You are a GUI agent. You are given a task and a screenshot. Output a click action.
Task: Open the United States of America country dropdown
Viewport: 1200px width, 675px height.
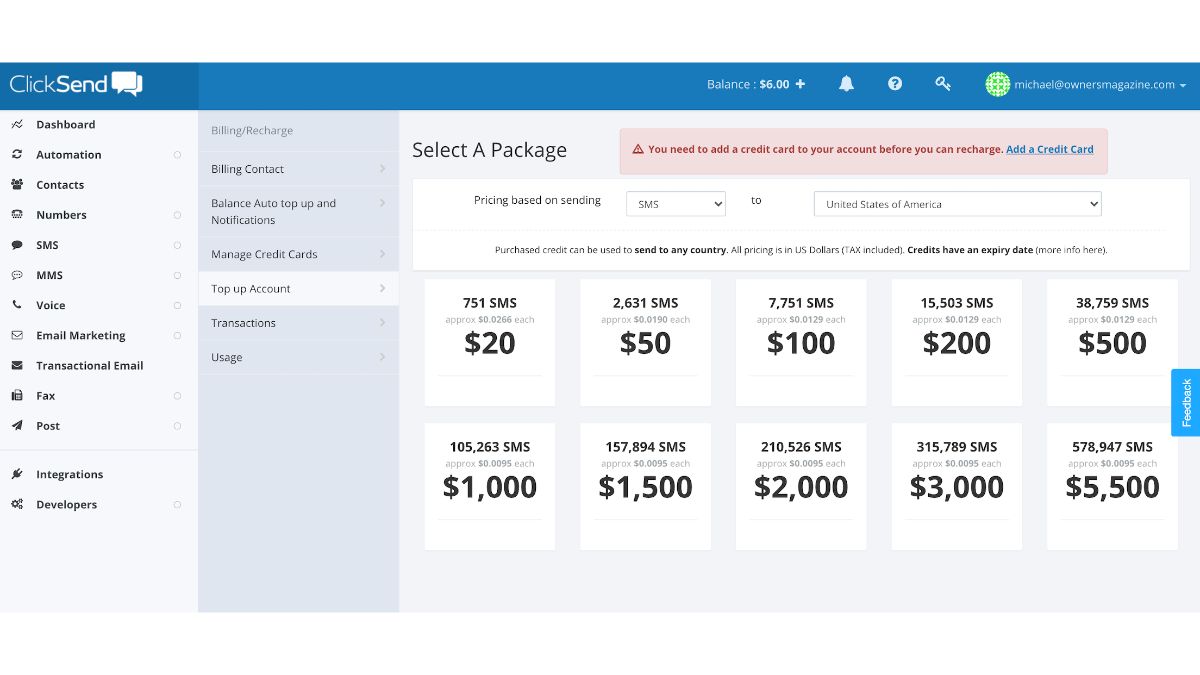coord(957,204)
